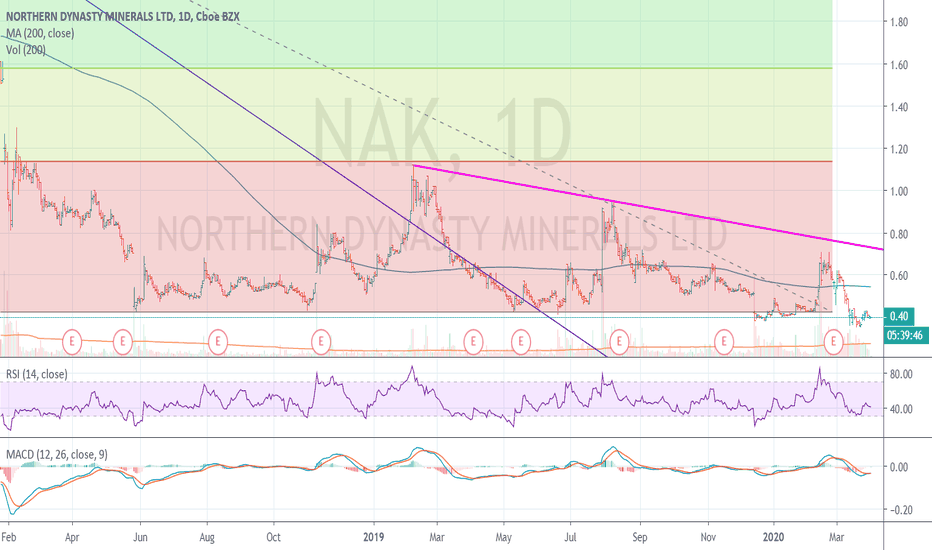Select the earnings marker in early April 2019
Screen dimensions: 932x550
tap(473, 341)
